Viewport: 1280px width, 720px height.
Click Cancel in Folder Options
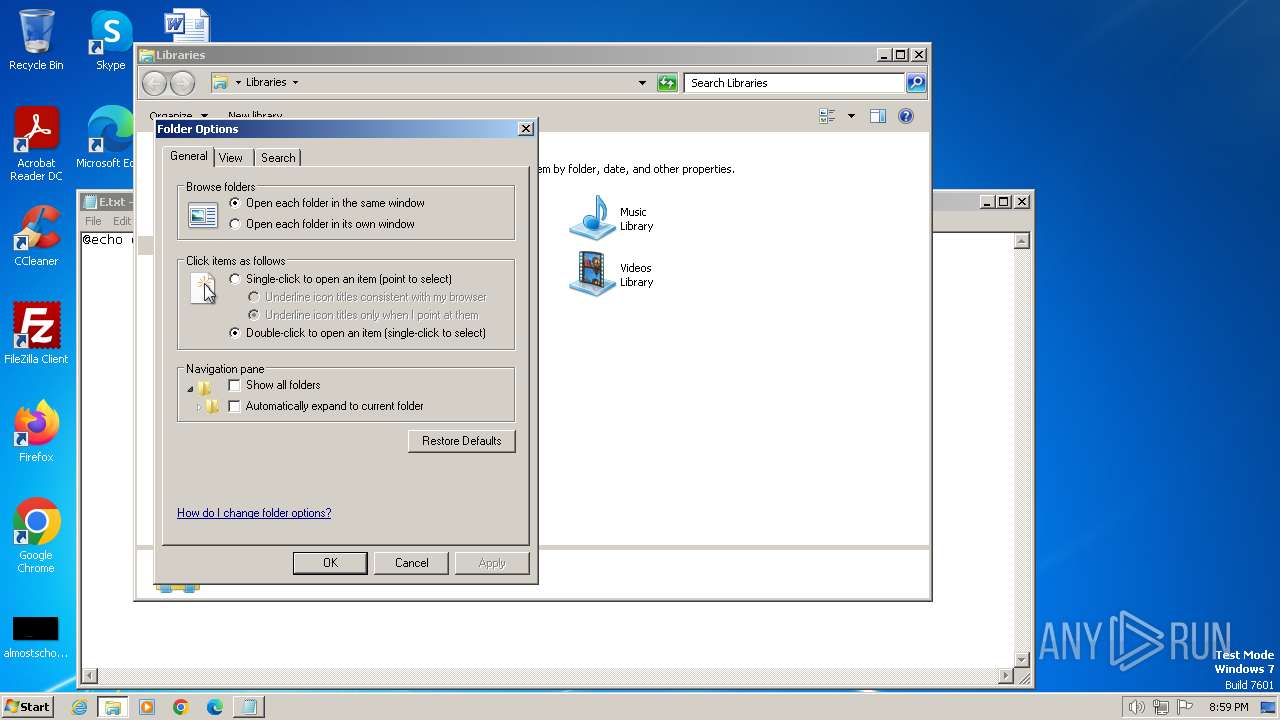411,563
